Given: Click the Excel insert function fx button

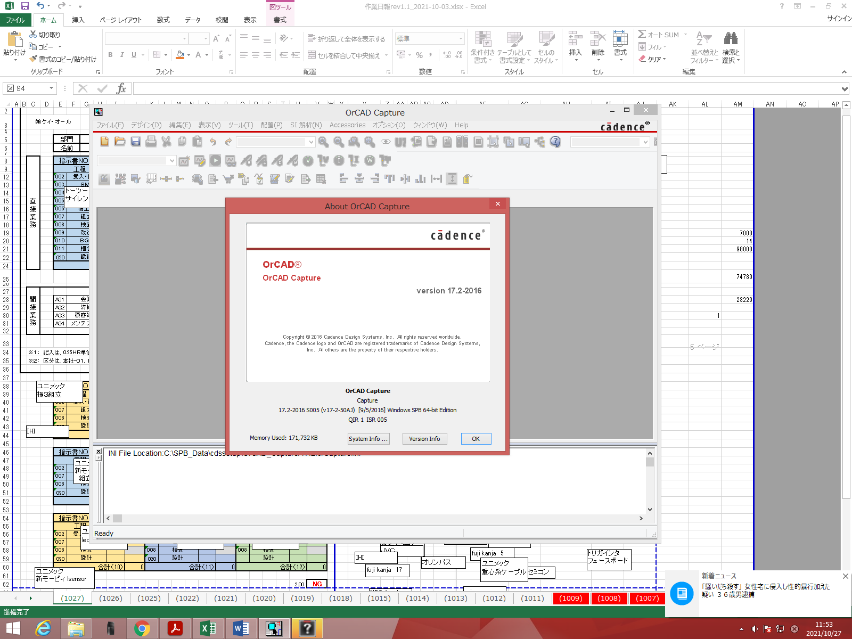Looking at the screenshot, I should click(121, 88).
